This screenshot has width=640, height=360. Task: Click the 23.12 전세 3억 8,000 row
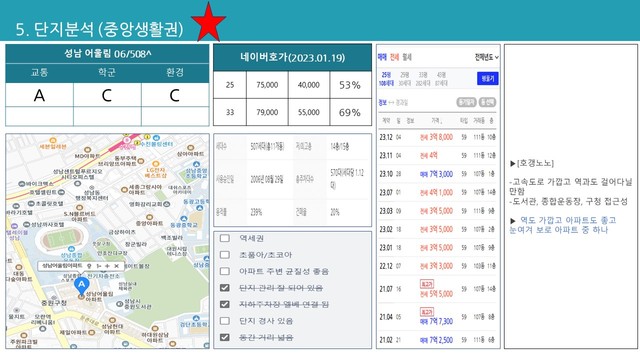pos(438,137)
